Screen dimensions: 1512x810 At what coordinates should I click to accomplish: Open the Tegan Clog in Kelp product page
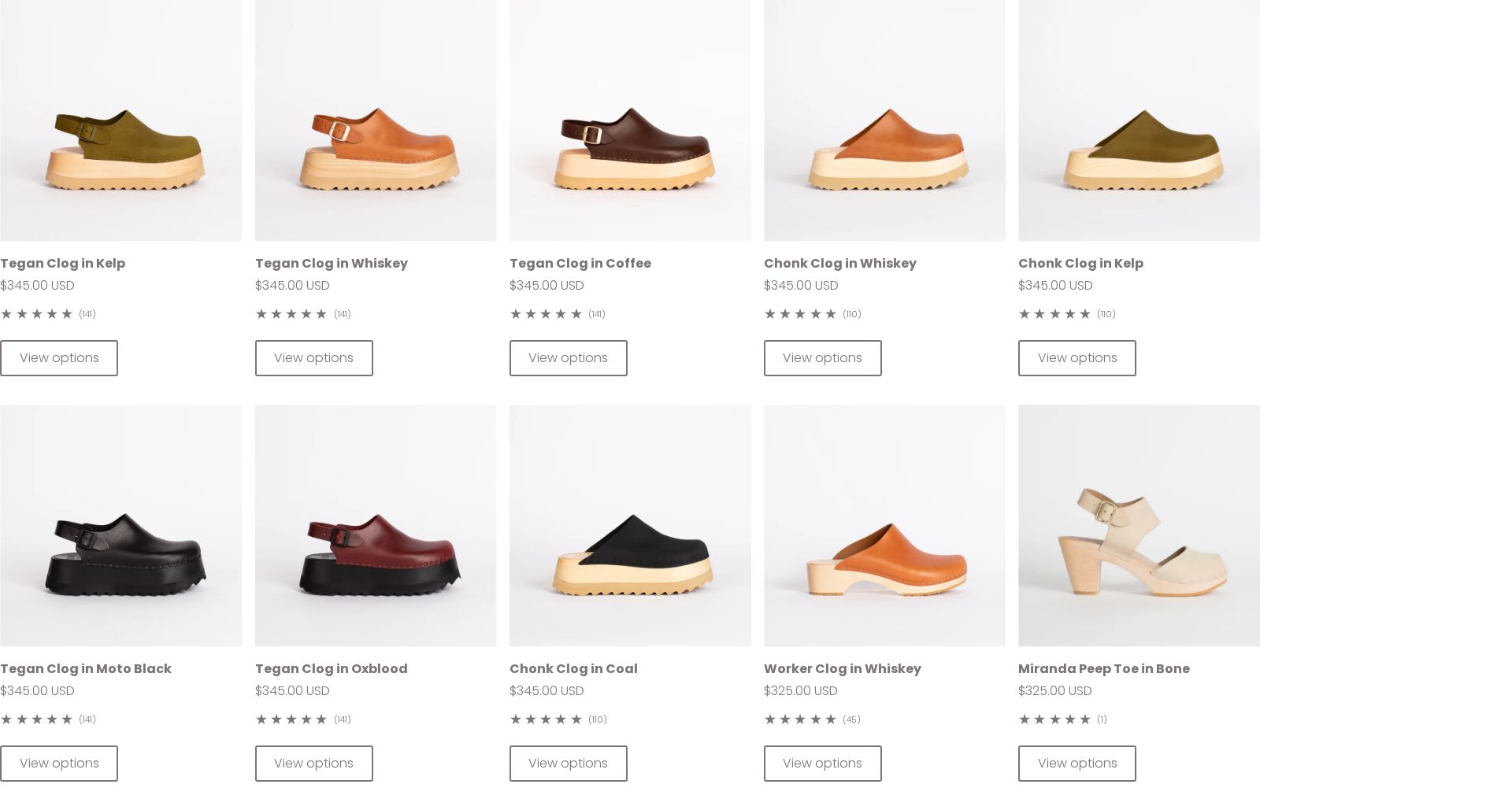coord(63,263)
